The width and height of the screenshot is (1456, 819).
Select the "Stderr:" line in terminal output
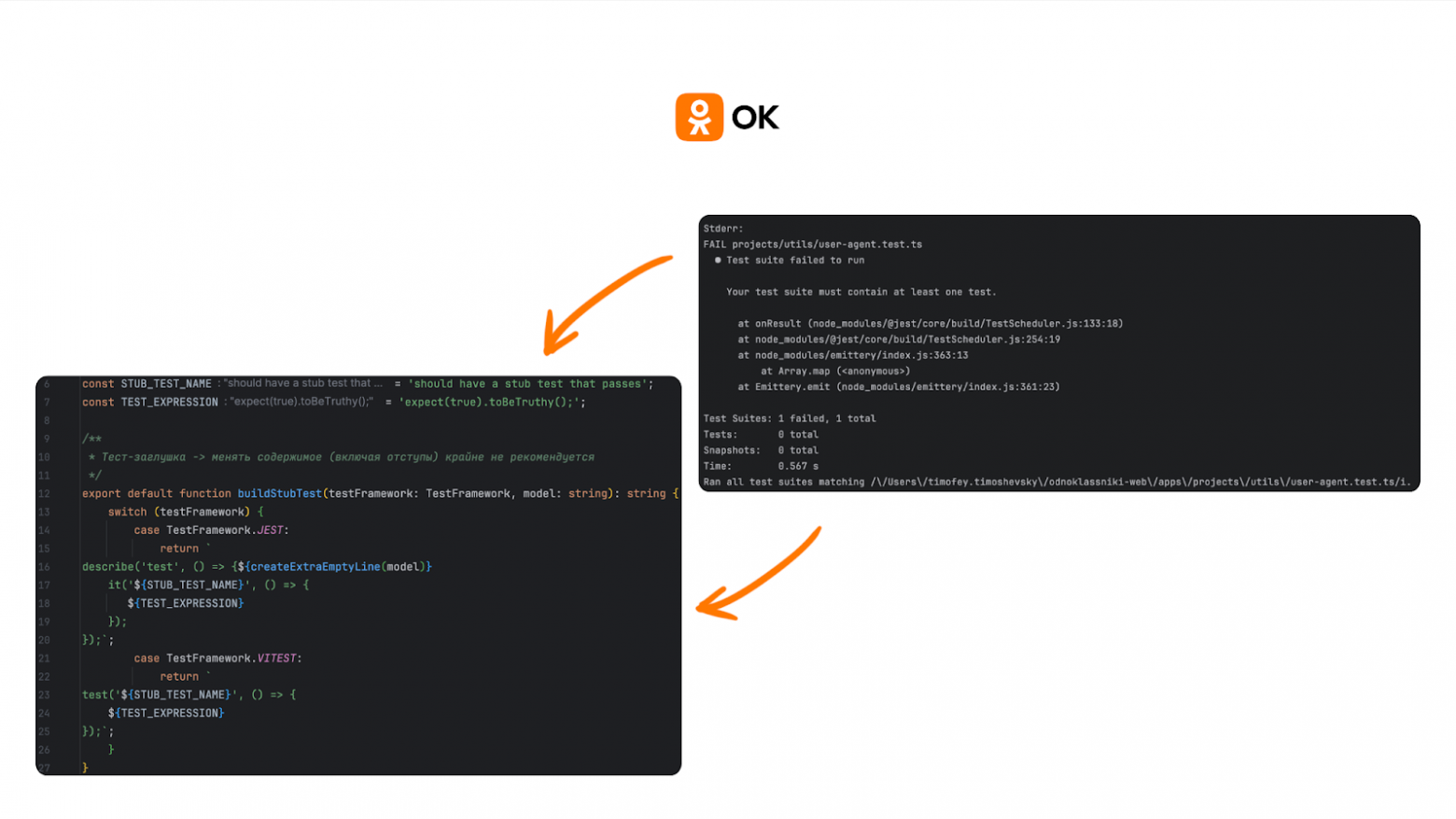723,229
